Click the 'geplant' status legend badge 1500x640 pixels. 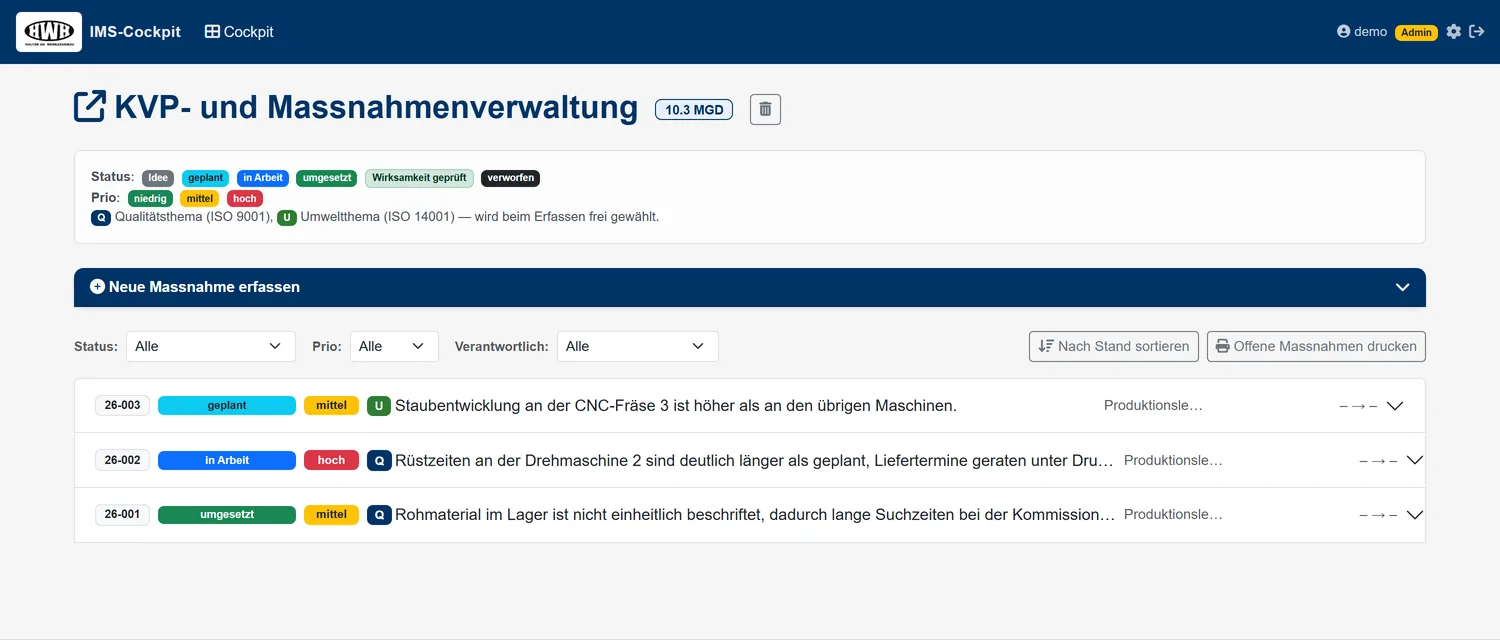(x=206, y=178)
